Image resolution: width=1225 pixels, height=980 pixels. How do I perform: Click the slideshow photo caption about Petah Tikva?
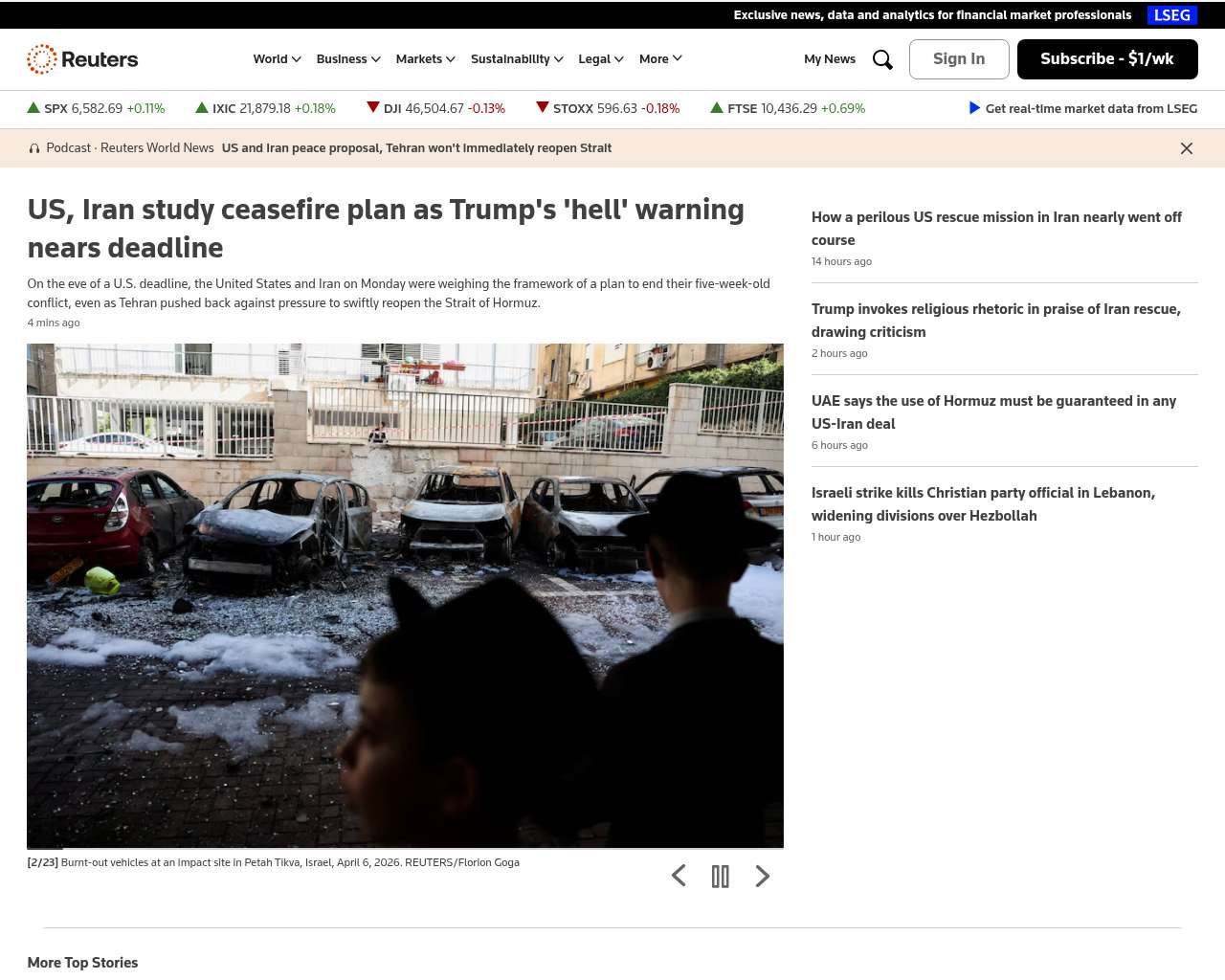(274, 862)
